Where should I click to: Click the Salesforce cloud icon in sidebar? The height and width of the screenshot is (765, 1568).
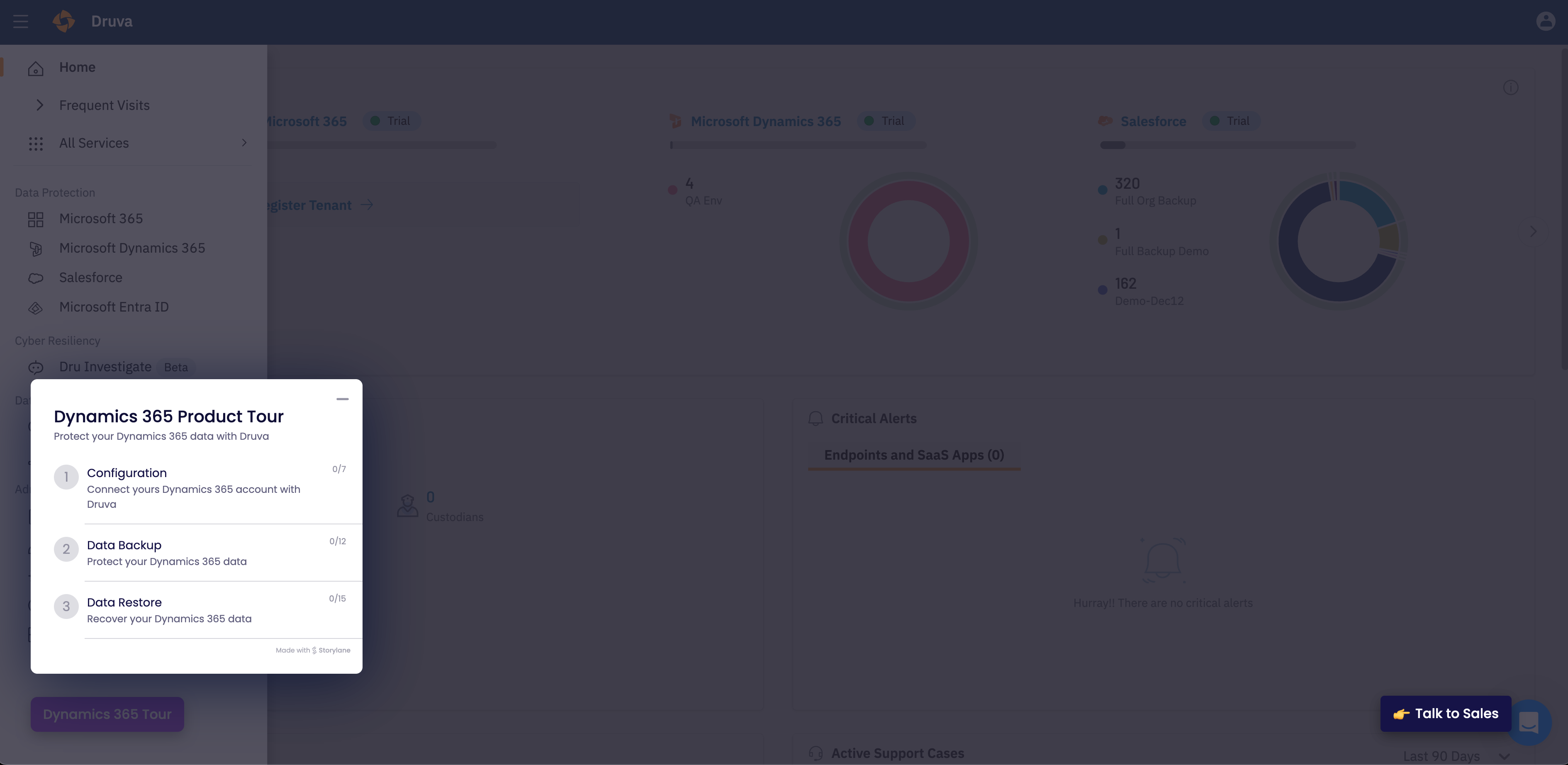[x=36, y=278]
